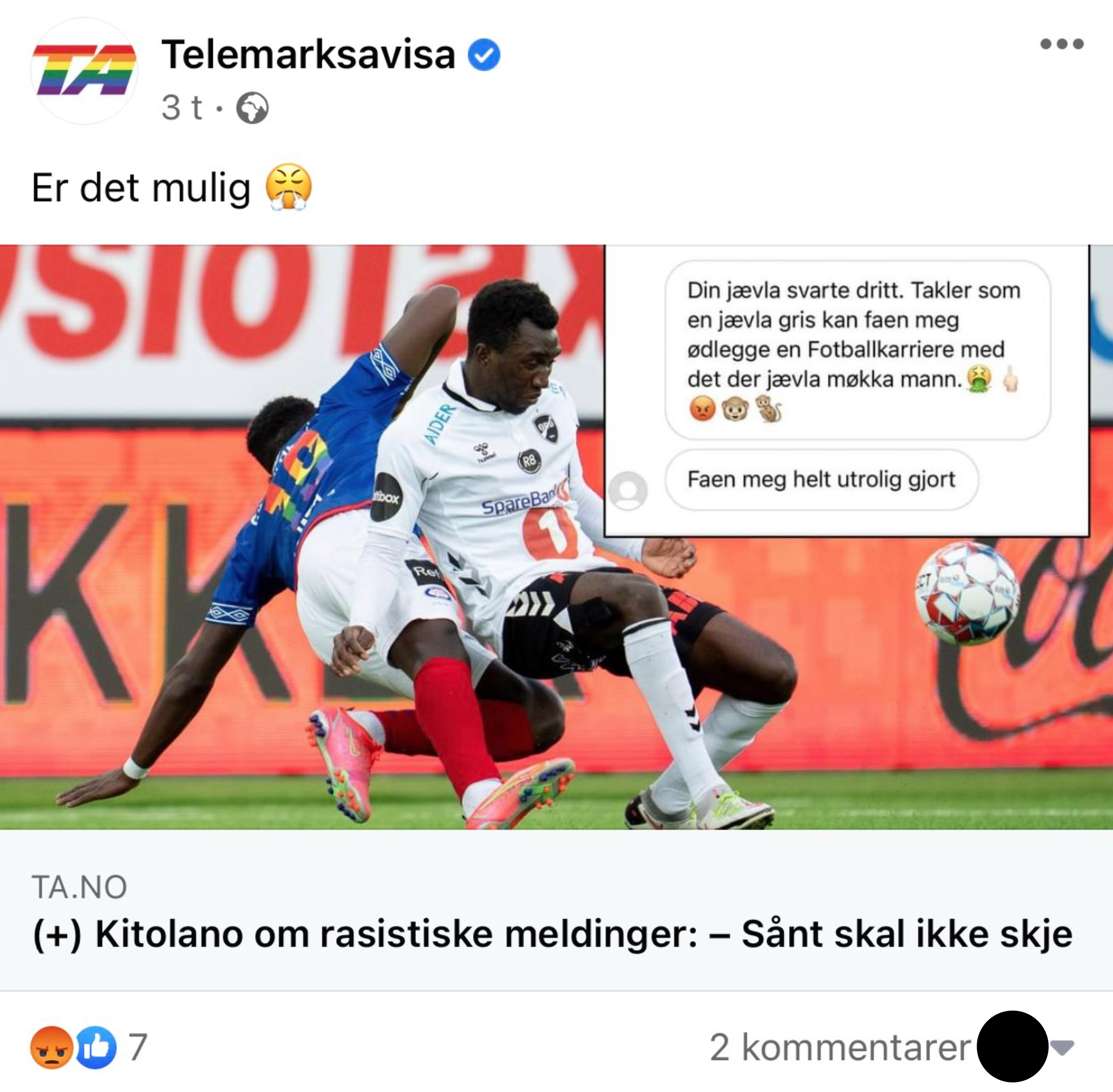The height and width of the screenshot is (1092, 1113).
Task: Click the 3 t post timestamp
Action: (182, 108)
